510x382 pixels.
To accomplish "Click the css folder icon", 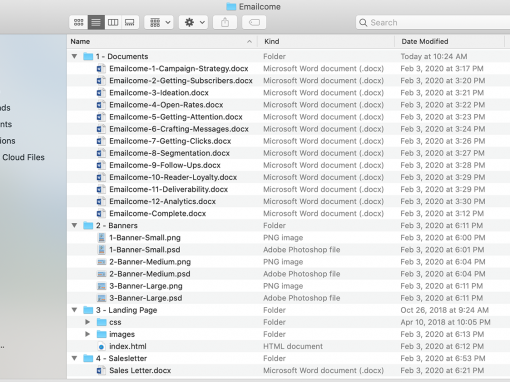I will coord(101,322).
